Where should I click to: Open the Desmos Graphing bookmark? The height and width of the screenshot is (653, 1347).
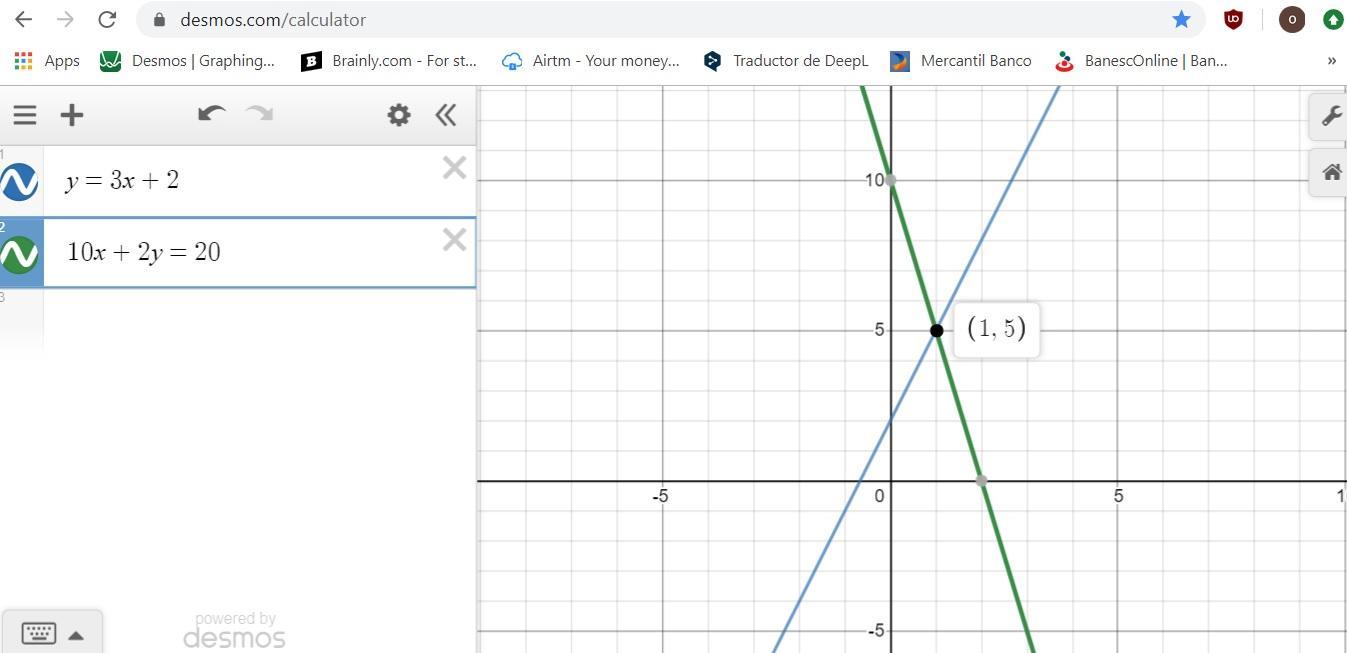tap(187, 61)
